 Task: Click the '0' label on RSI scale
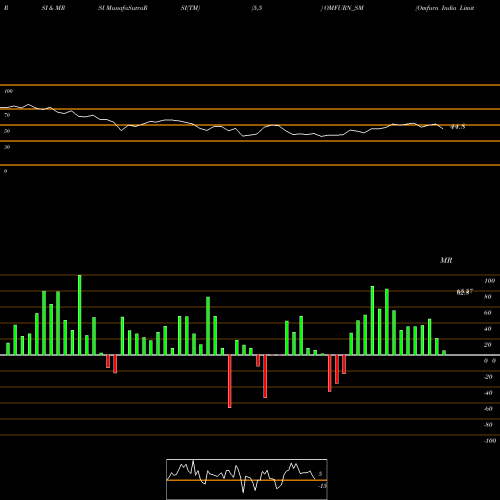(x=5, y=171)
